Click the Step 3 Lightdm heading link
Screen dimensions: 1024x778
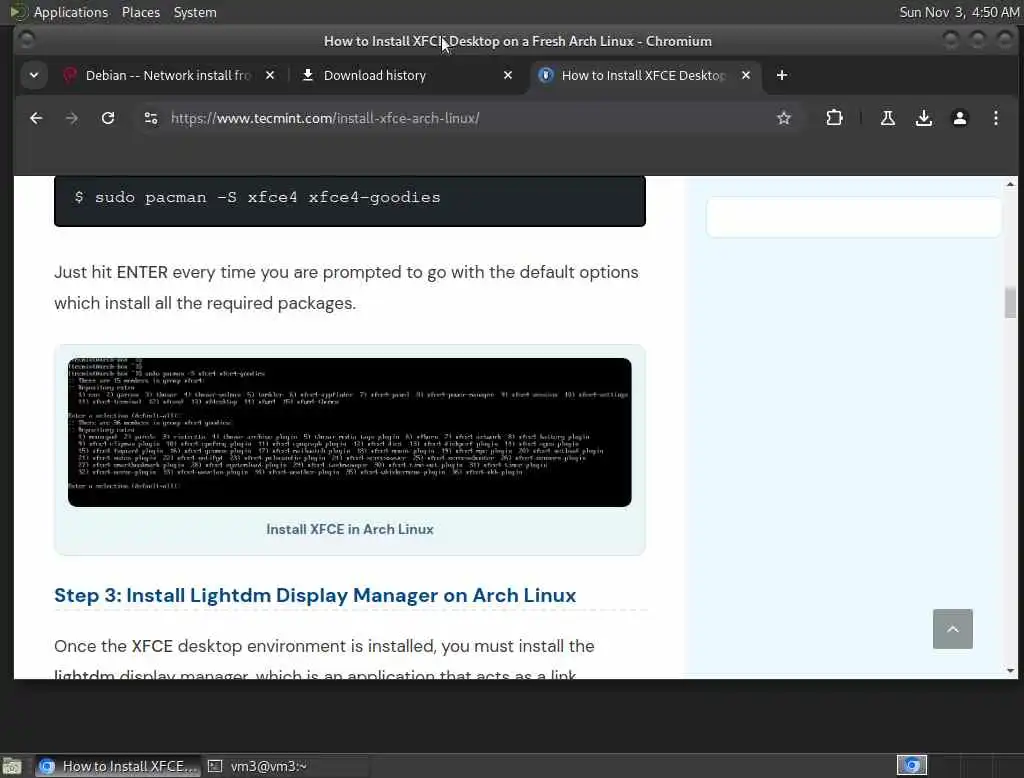pyautogui.click(x=315, y=595)
